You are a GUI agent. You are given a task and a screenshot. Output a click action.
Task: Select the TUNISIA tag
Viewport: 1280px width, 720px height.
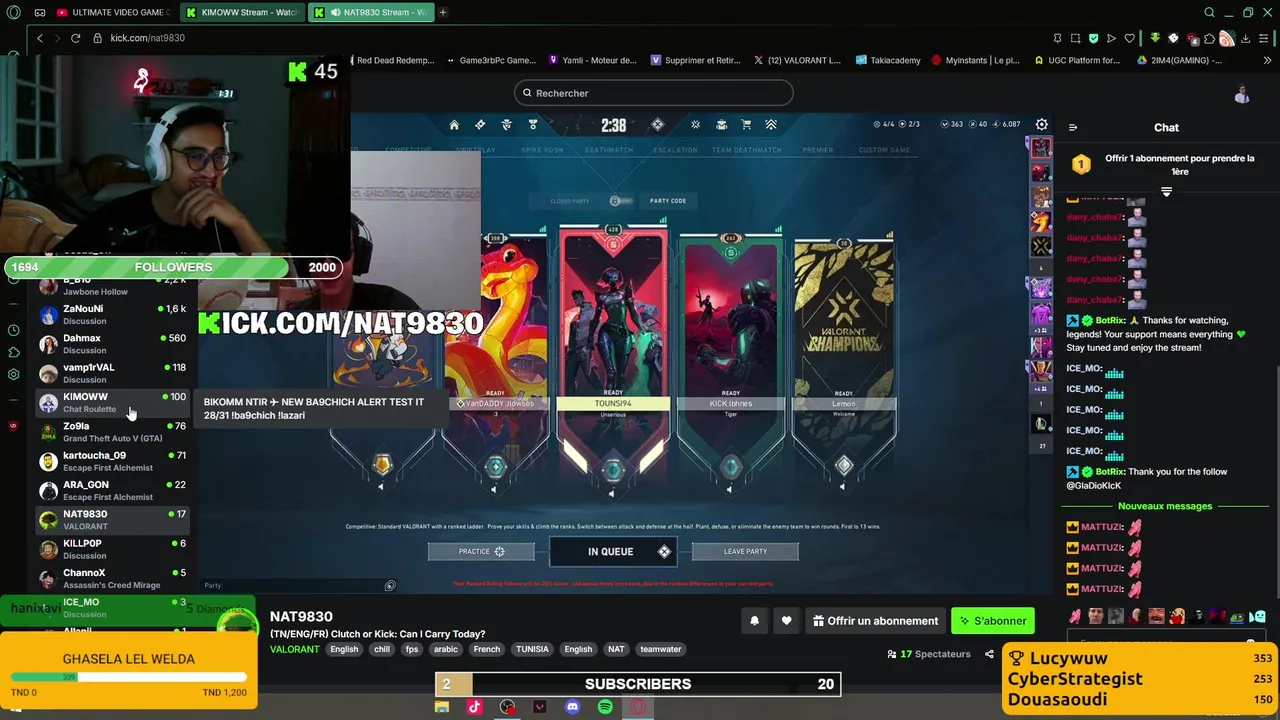[x=532, y=649]
